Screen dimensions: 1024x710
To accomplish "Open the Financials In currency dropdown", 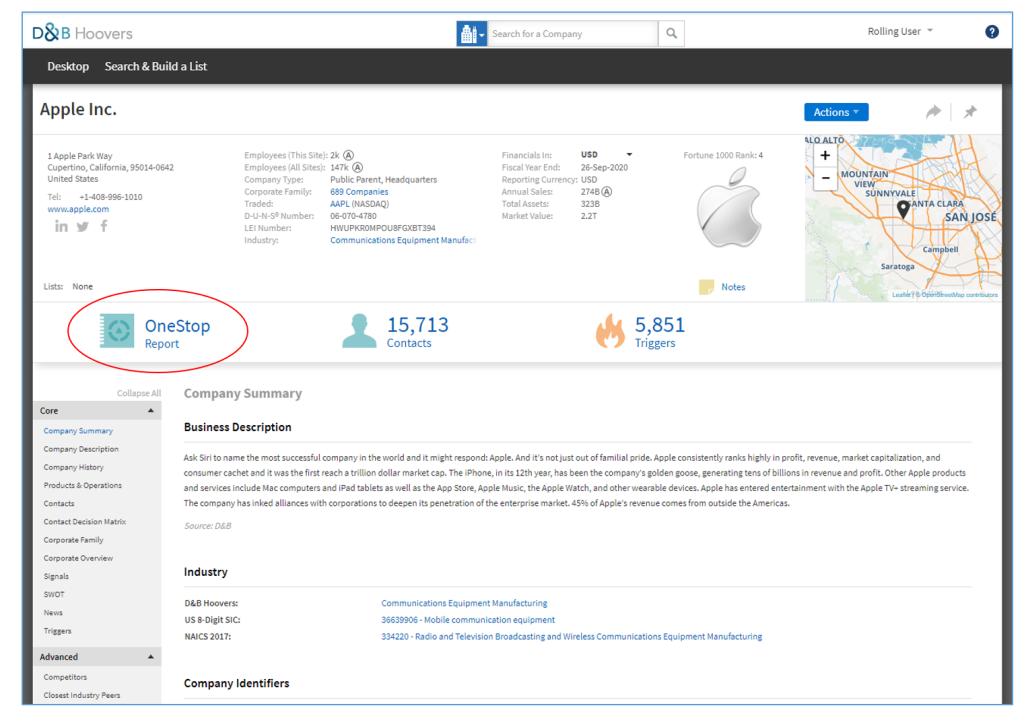I will tap(607, 155).
